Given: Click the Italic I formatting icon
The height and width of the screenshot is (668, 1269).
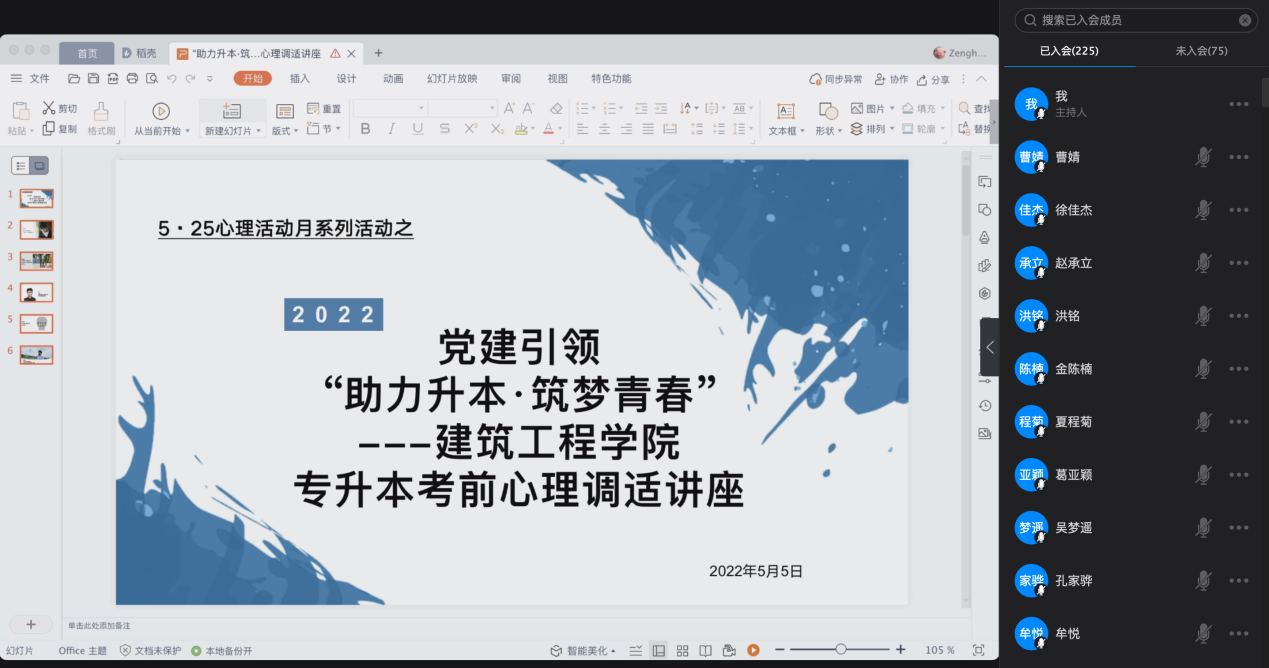Looking at the screenshot, I should coord(391,129).
